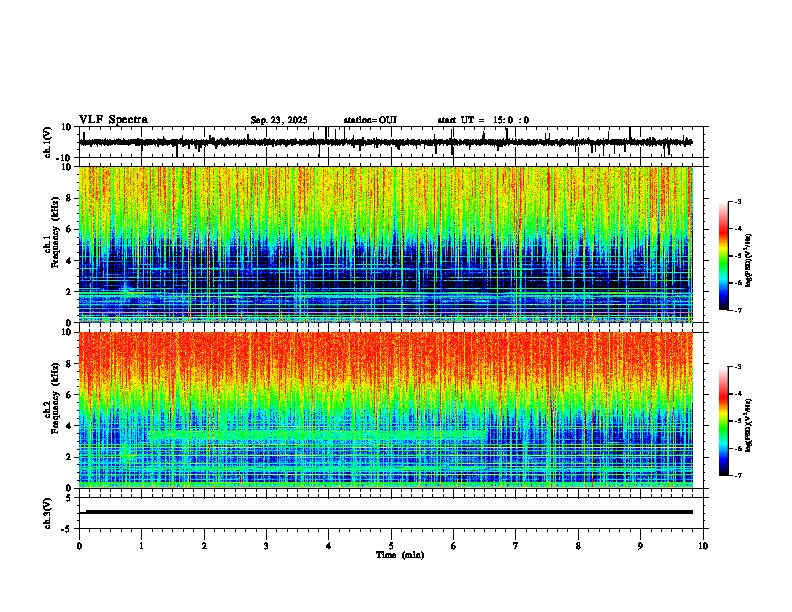Click the 'station=OUJ' label
This screenshot has width=792, height=612.
[370, 120]
